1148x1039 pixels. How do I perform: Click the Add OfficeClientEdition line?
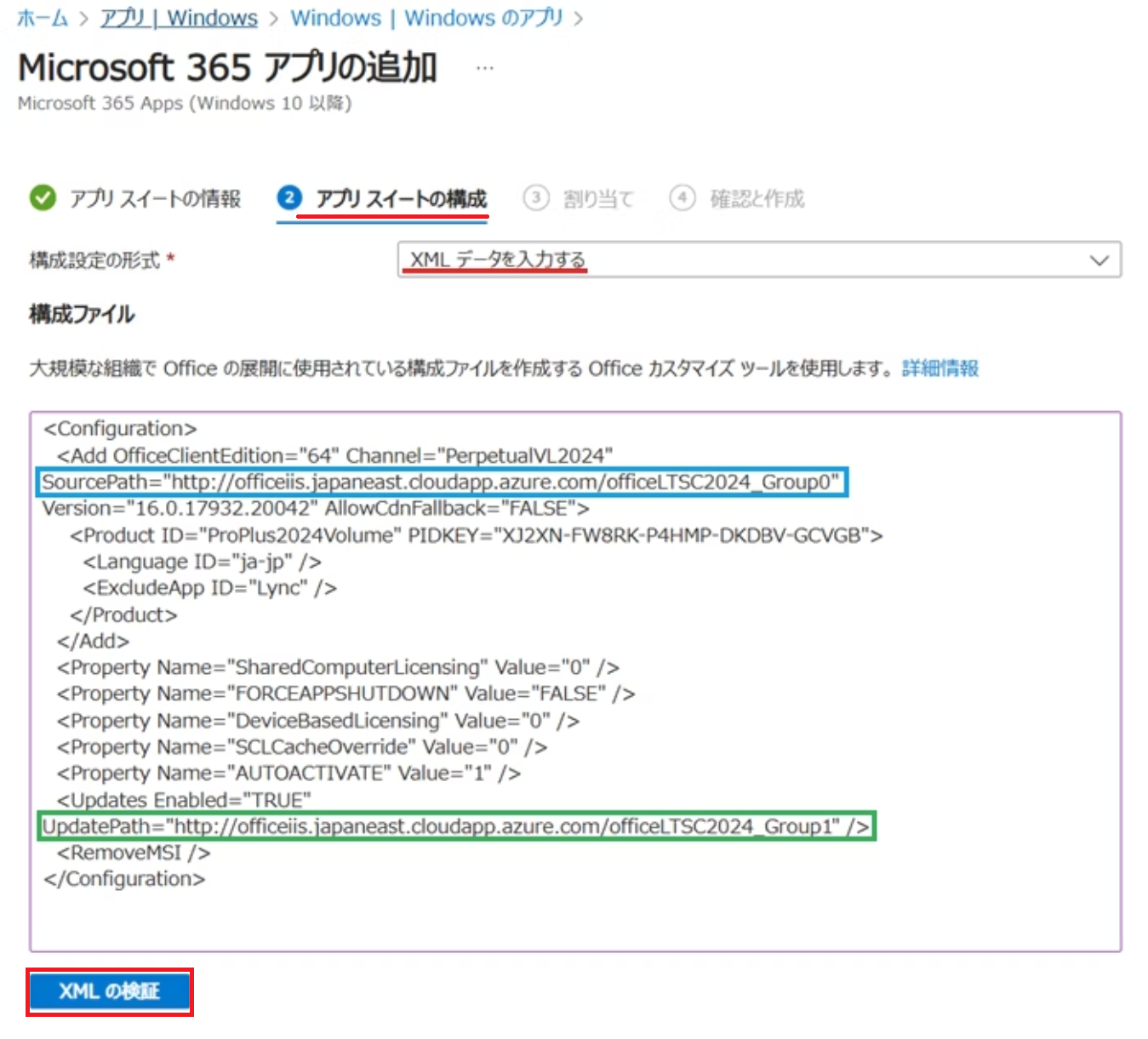click(x=335, y=455)
